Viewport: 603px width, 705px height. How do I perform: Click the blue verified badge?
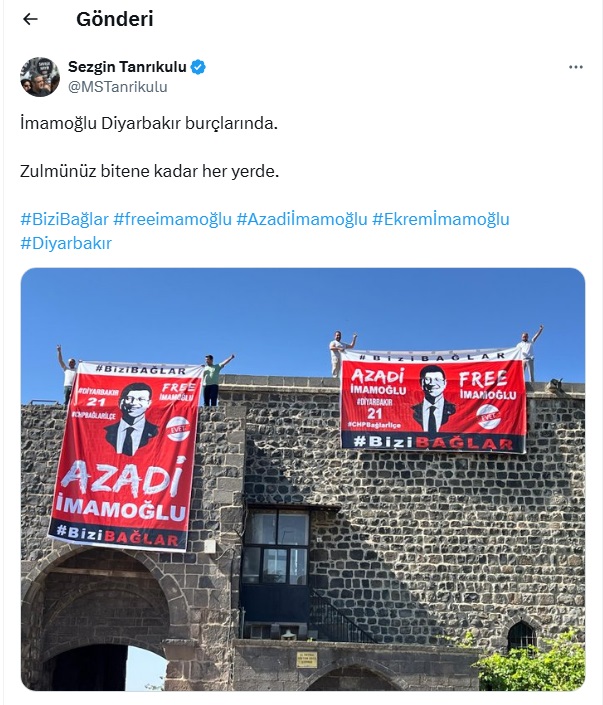198,67
